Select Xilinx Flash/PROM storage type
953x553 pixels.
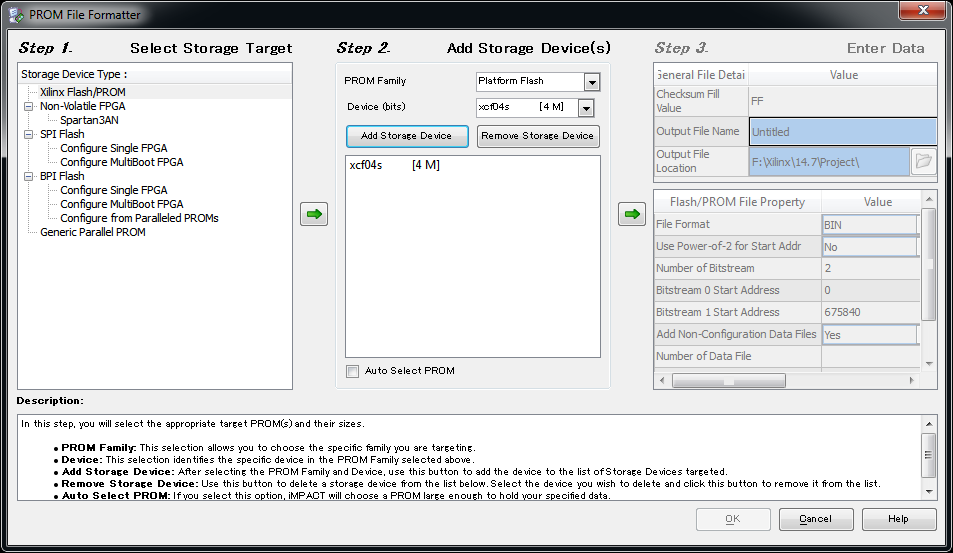click(x=83, y=92)
